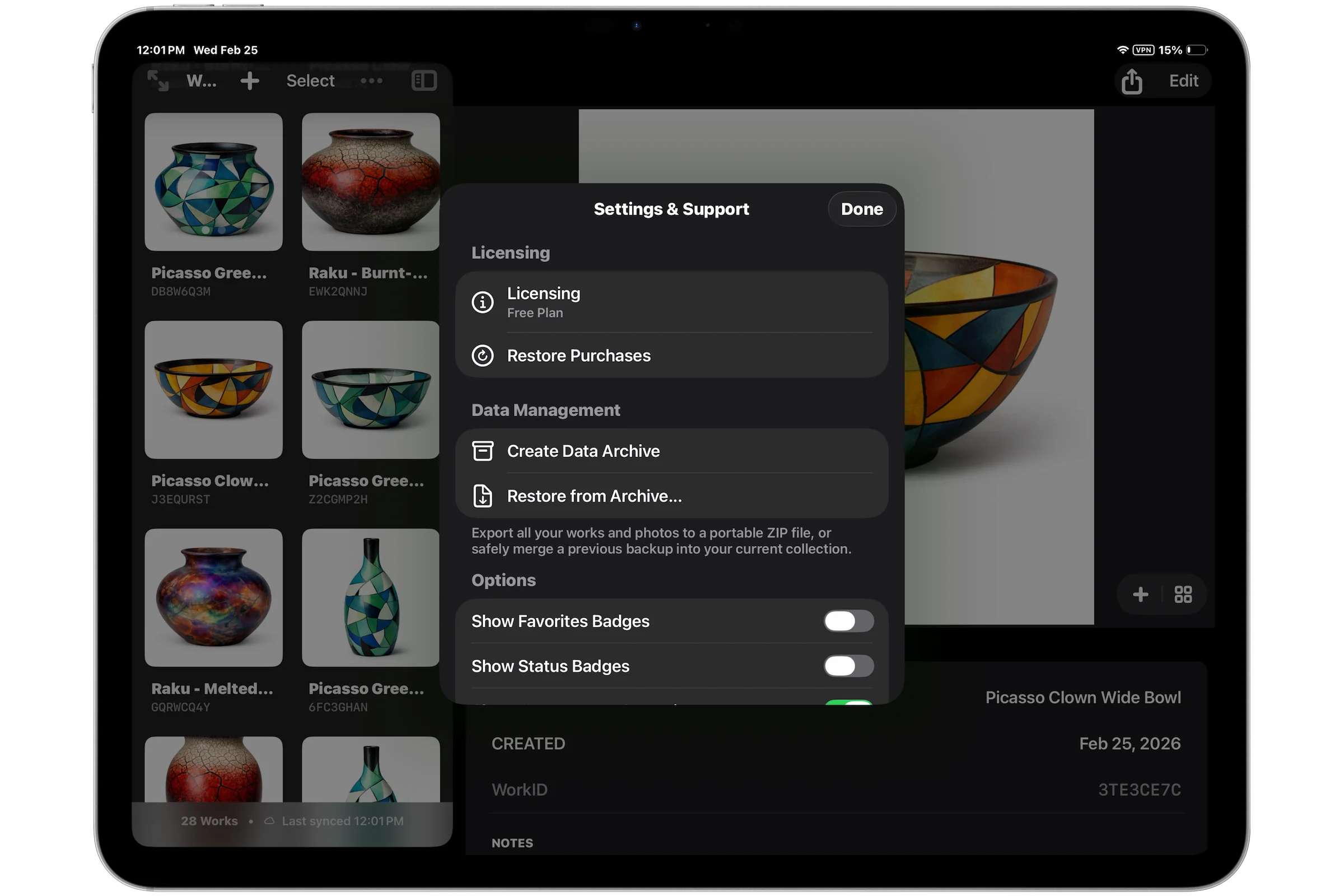Tap the Select button in the sidebar
The height and width of the screenshot is (896, 1344).
310,81
